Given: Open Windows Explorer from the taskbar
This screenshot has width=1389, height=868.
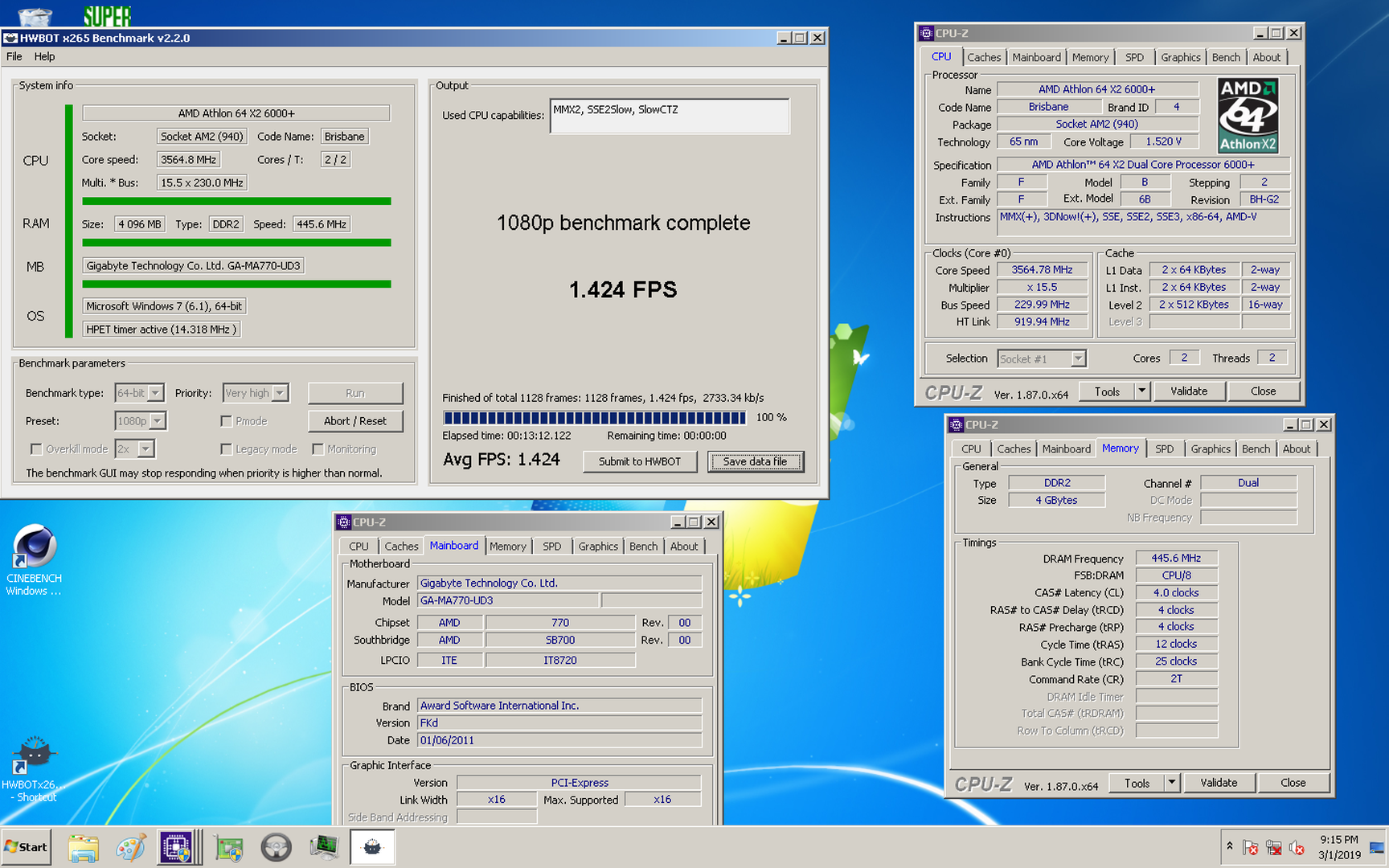Looking at the screenshot, I should coord(83,847).
